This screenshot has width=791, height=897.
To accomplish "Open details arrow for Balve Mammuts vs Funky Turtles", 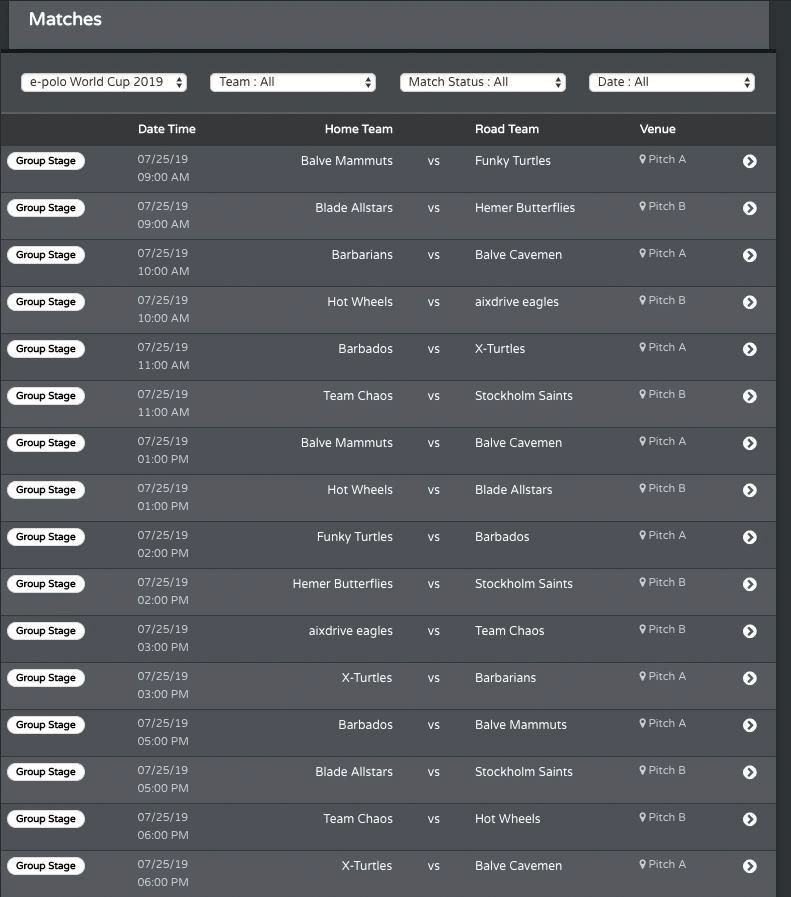I will pyautogui.click(x=750, y=161).
